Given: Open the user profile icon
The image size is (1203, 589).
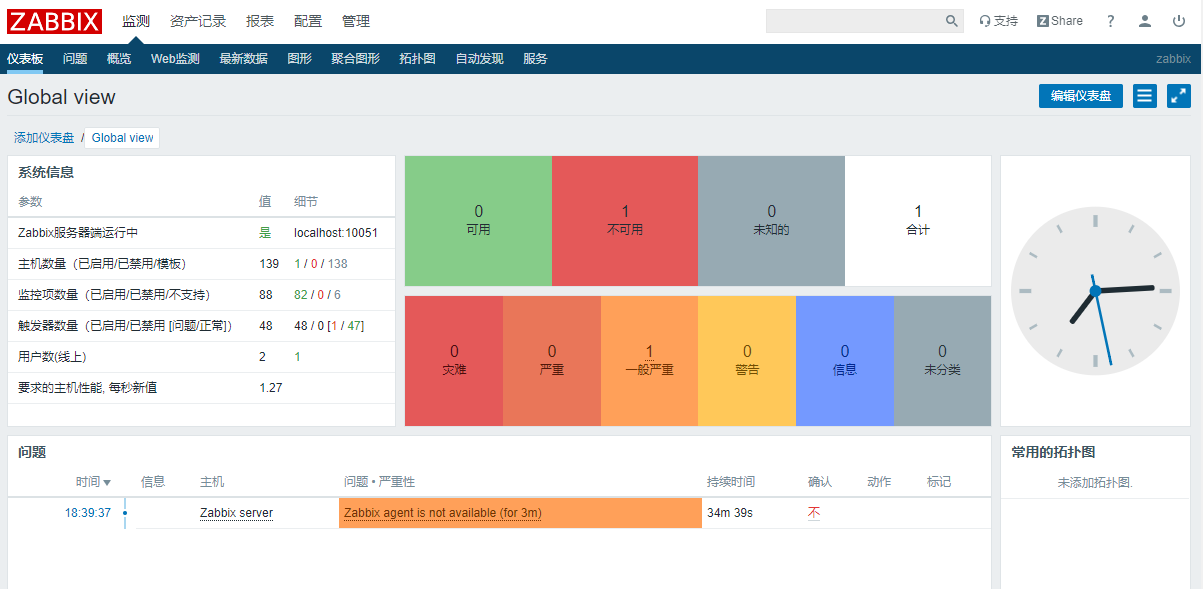Looking at the screenshot, I should tap(1145, 21).
